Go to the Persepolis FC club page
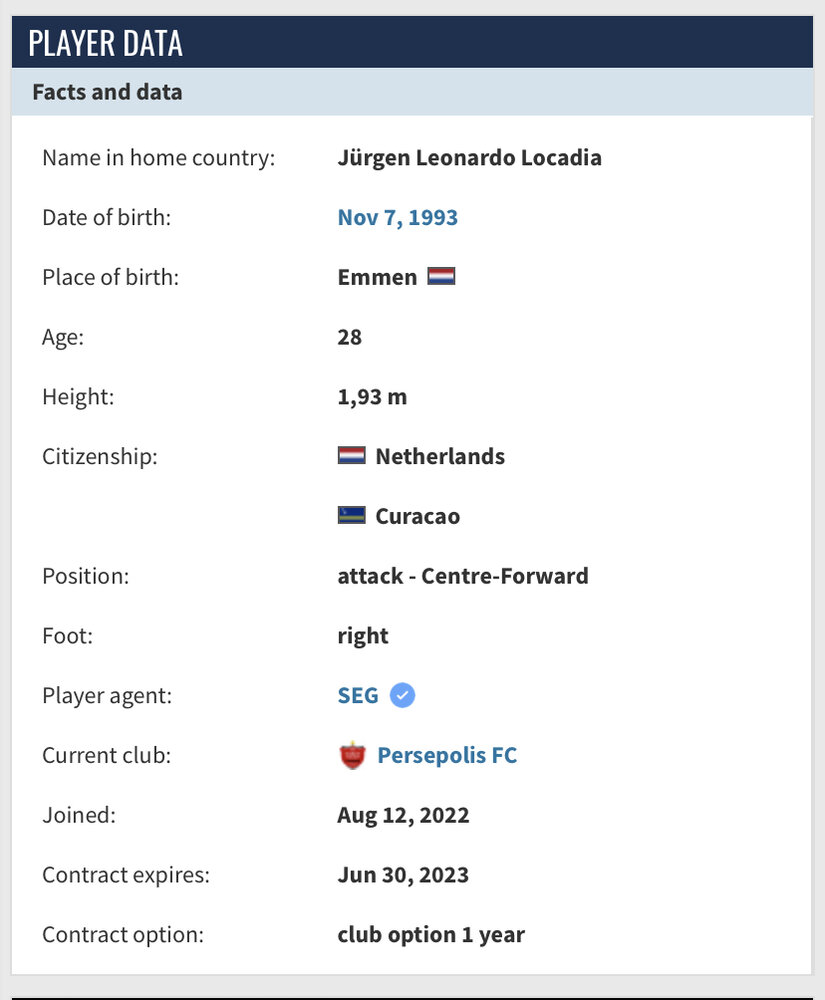This screenshot has width=825, height=1000. (447, 755)
